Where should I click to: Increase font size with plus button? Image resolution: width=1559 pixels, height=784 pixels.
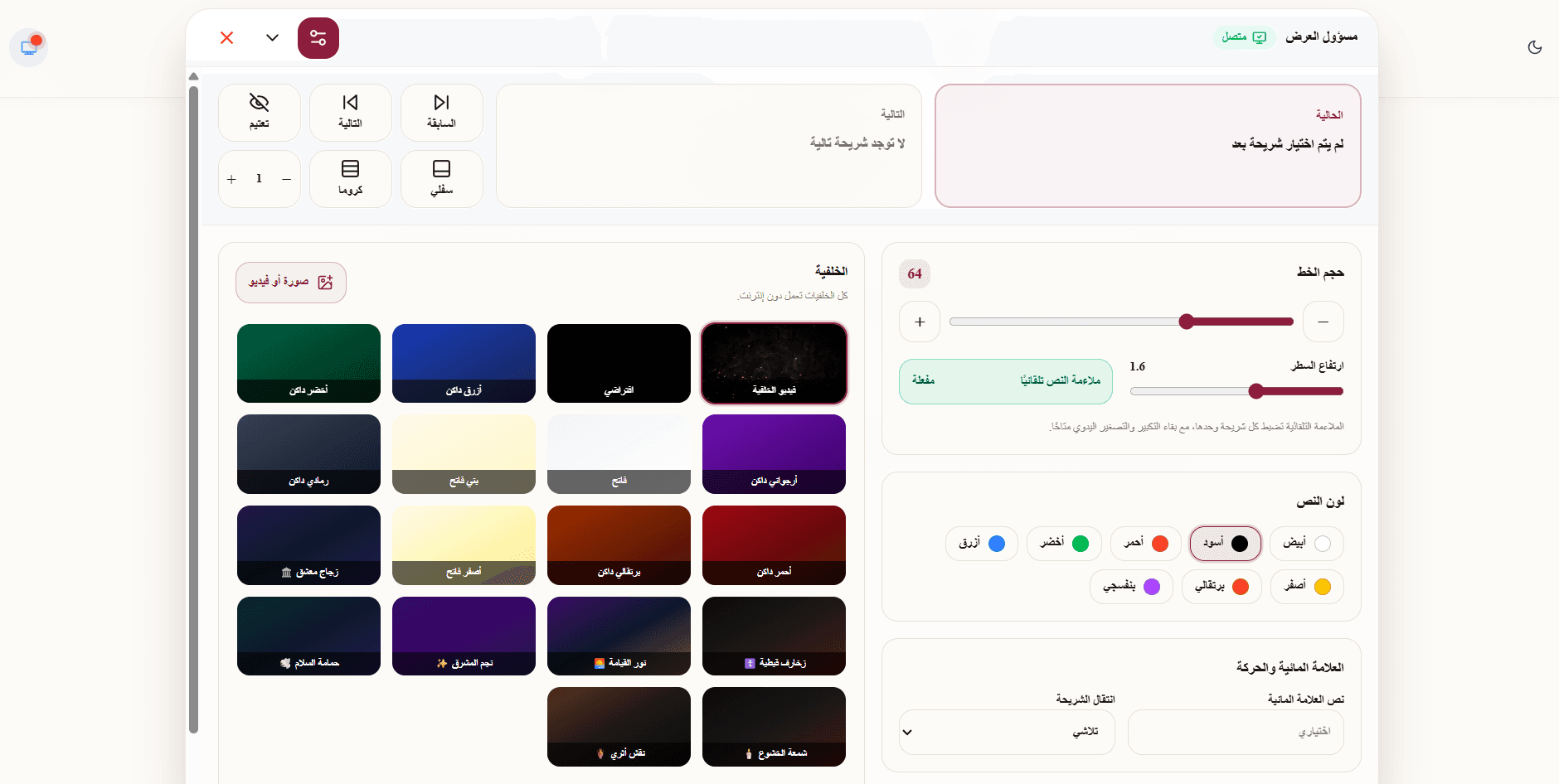920,322
